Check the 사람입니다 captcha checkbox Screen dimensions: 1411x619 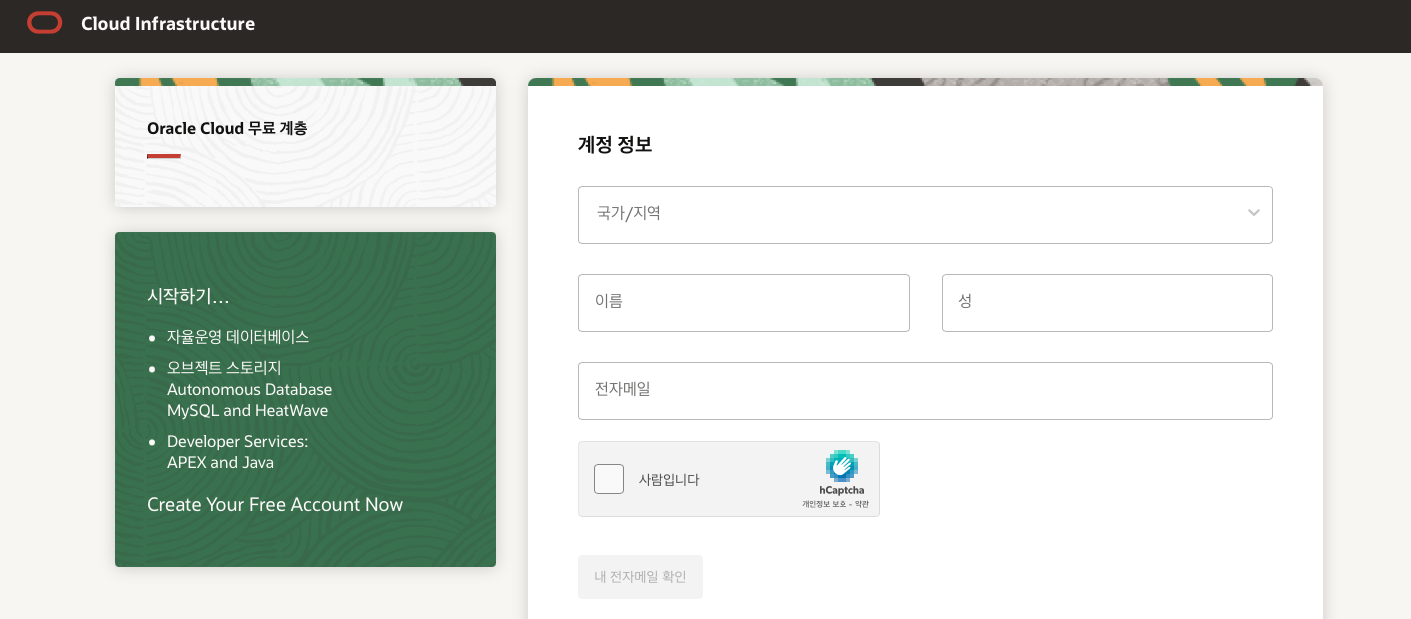(609, 479)
